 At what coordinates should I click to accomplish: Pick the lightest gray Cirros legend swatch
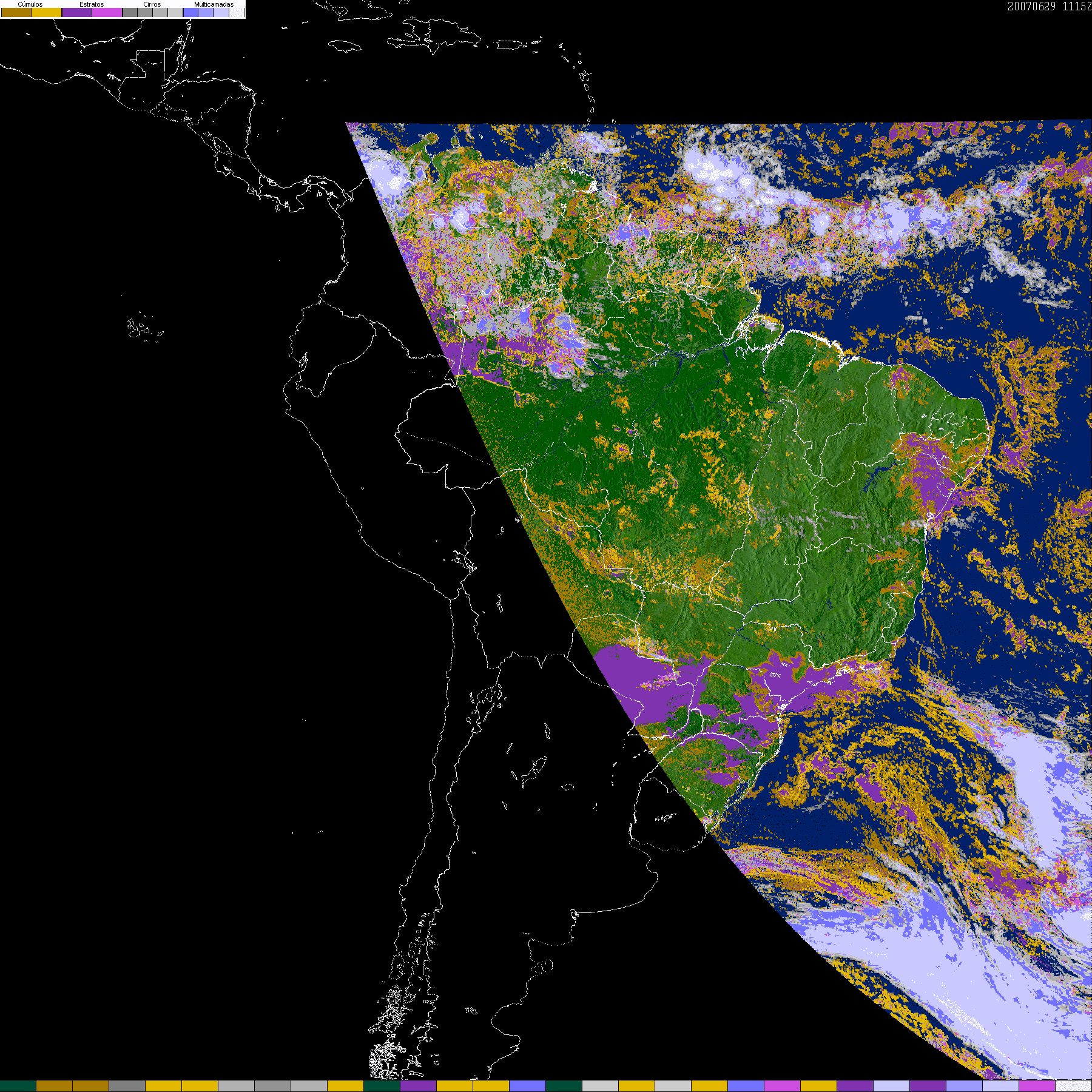[x=175, y=12]
